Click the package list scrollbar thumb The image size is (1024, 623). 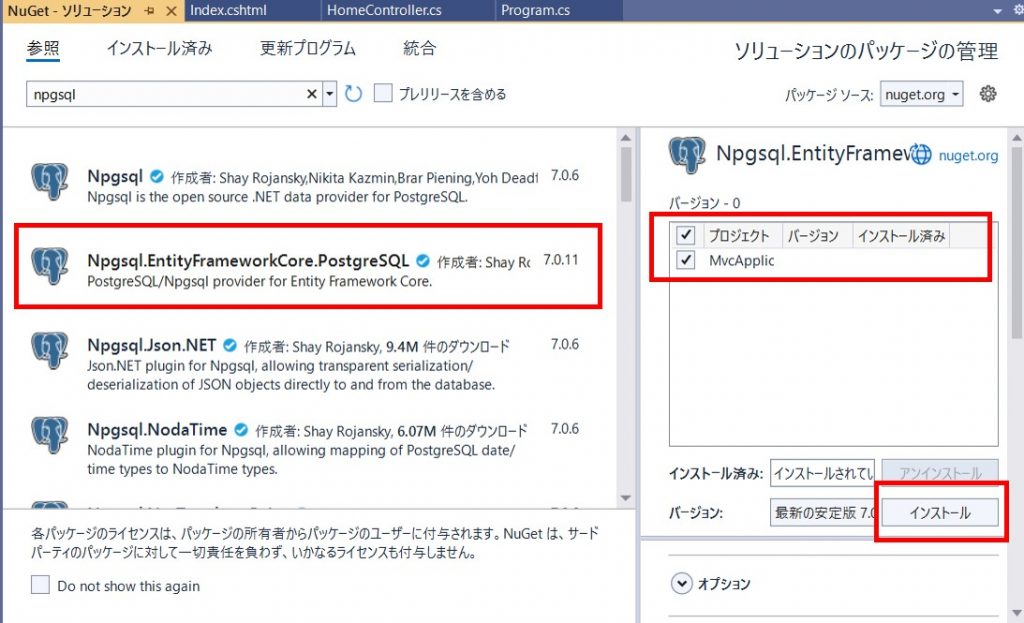tap(626, 174)
